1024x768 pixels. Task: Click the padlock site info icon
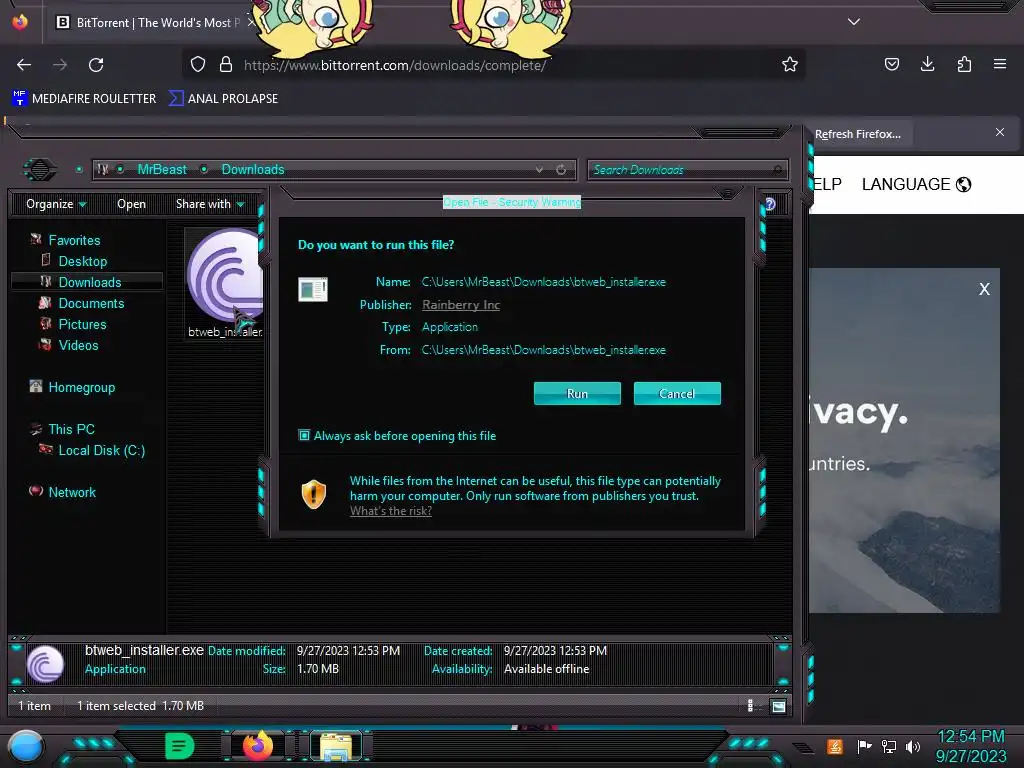[226, 64]
